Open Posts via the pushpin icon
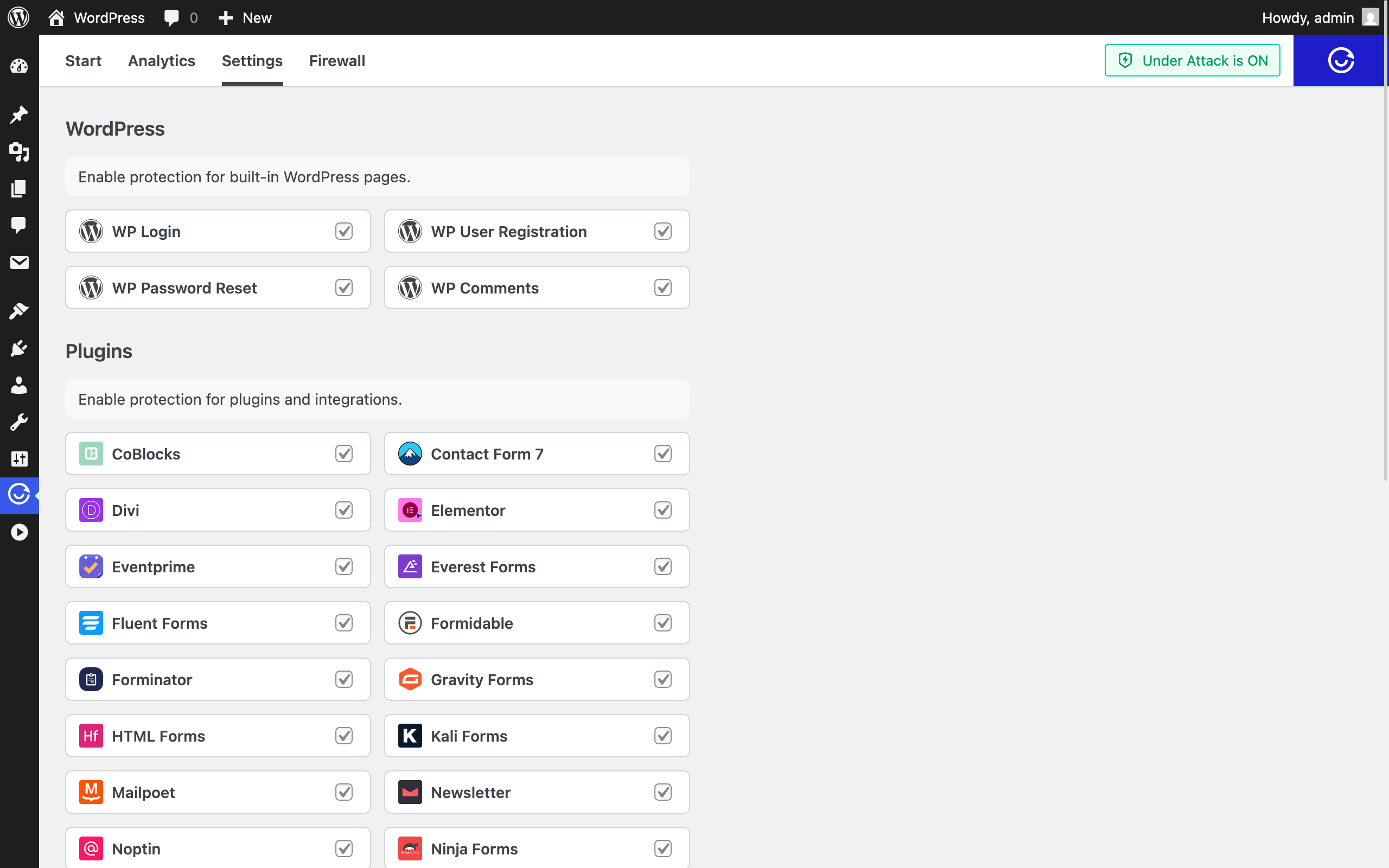The width and height of the screenshot is (1389, 868). (x=19, y=115)
